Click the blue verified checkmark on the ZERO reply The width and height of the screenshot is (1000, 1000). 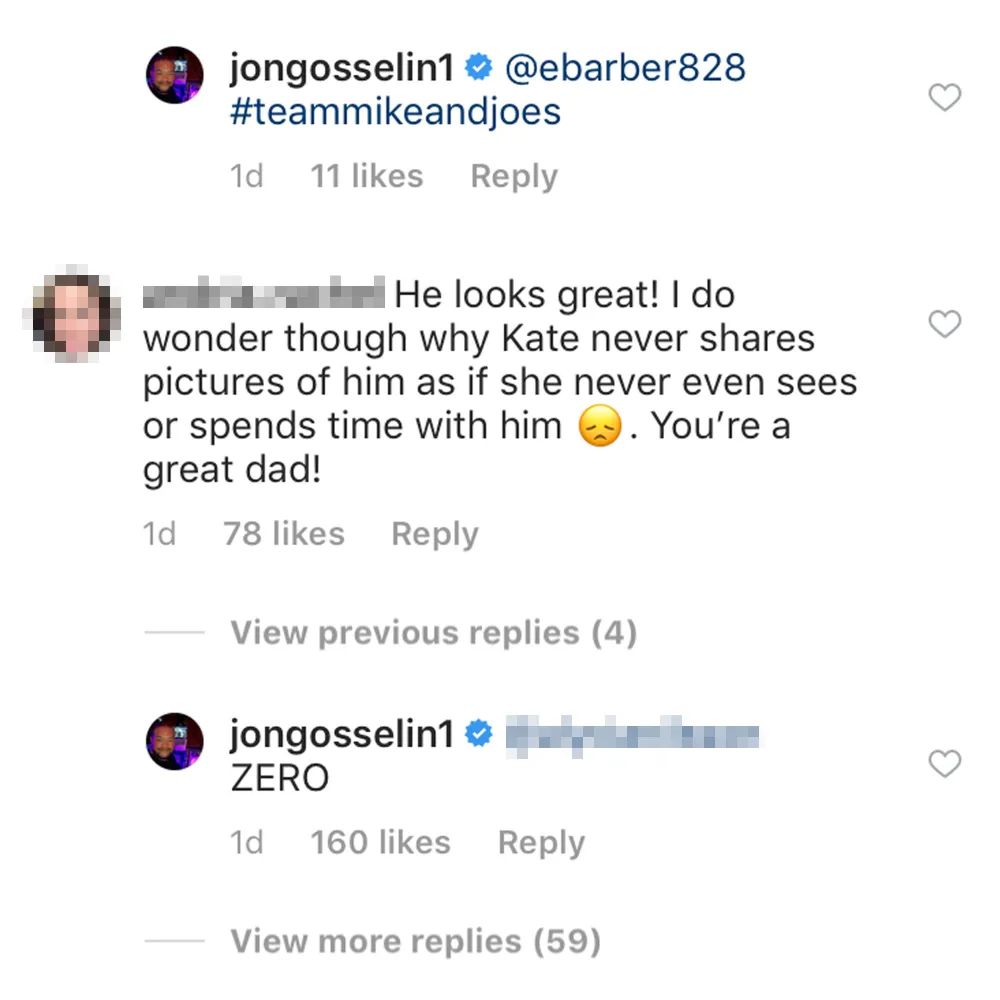[479, 733]
